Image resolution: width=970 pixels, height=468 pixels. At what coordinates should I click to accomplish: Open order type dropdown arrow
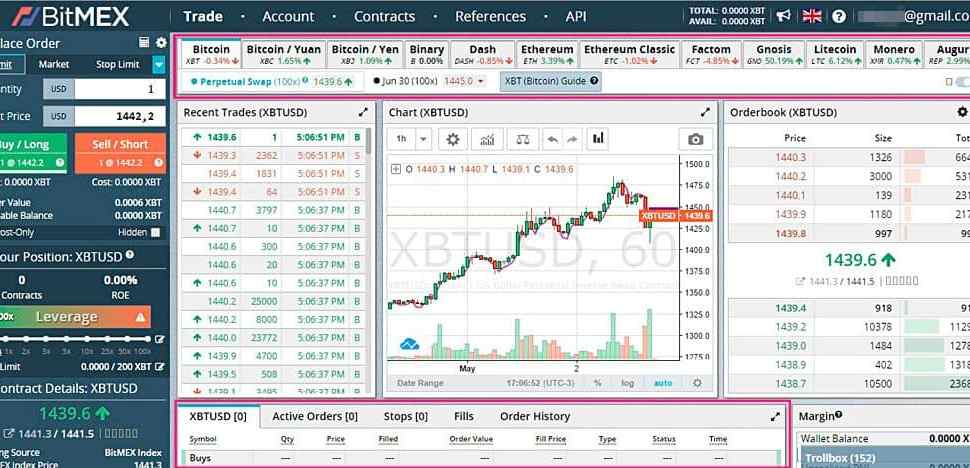tap(159, 64)
